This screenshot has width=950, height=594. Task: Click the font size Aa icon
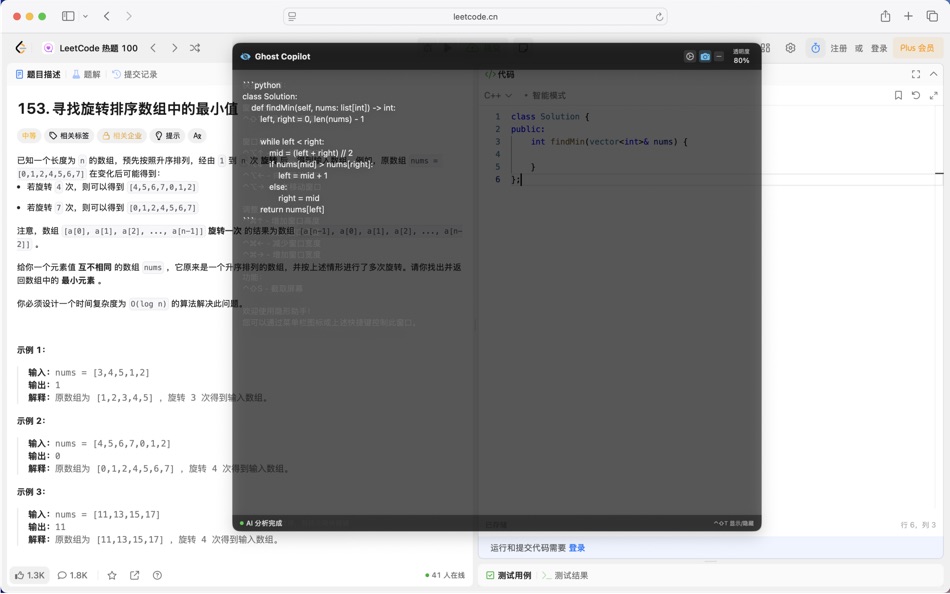[x=197, y=136]
